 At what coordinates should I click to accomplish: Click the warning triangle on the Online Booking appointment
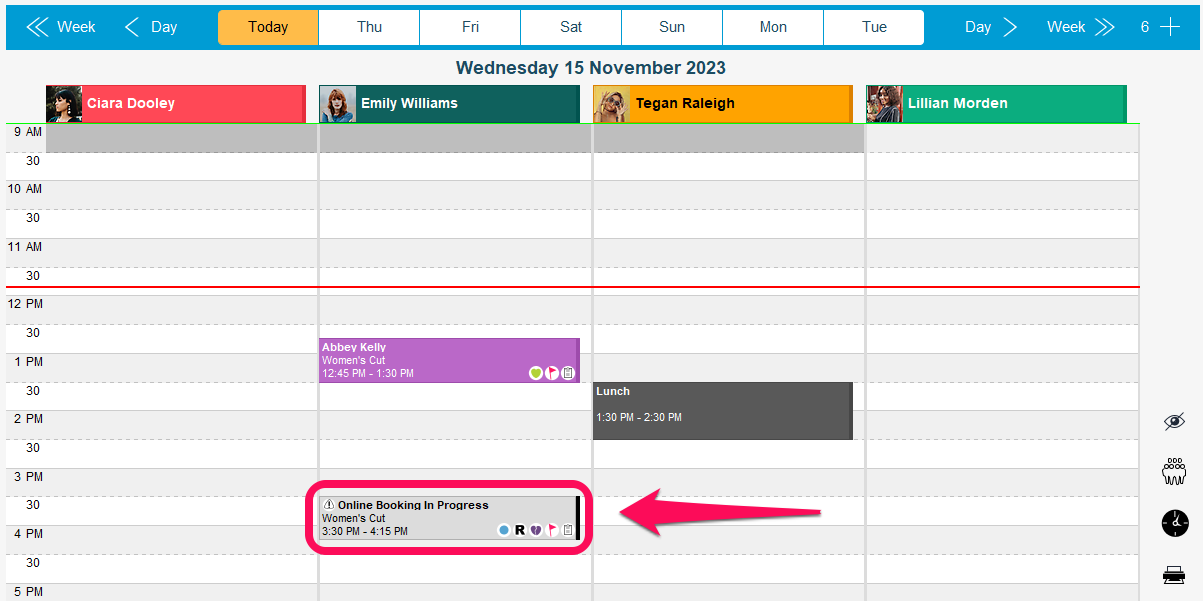[x=329, y=505]
